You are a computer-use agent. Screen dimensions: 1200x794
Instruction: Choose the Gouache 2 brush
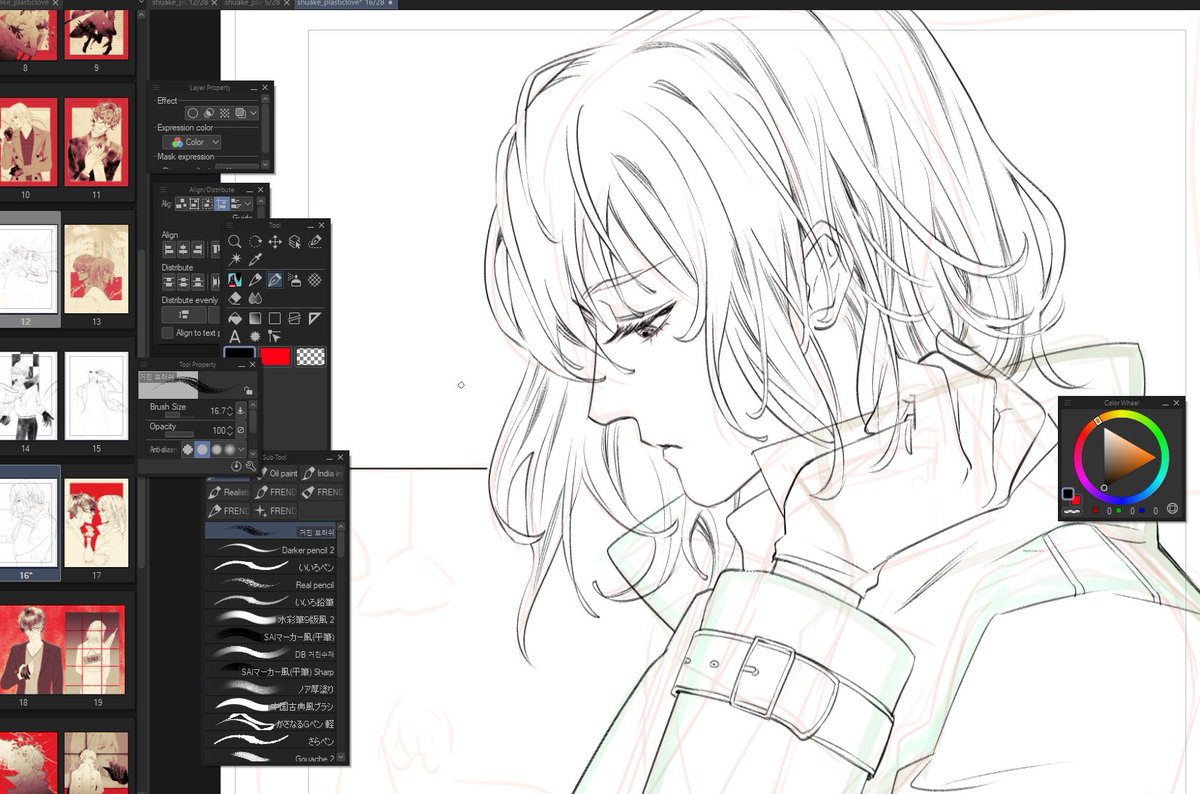(271, 759)
